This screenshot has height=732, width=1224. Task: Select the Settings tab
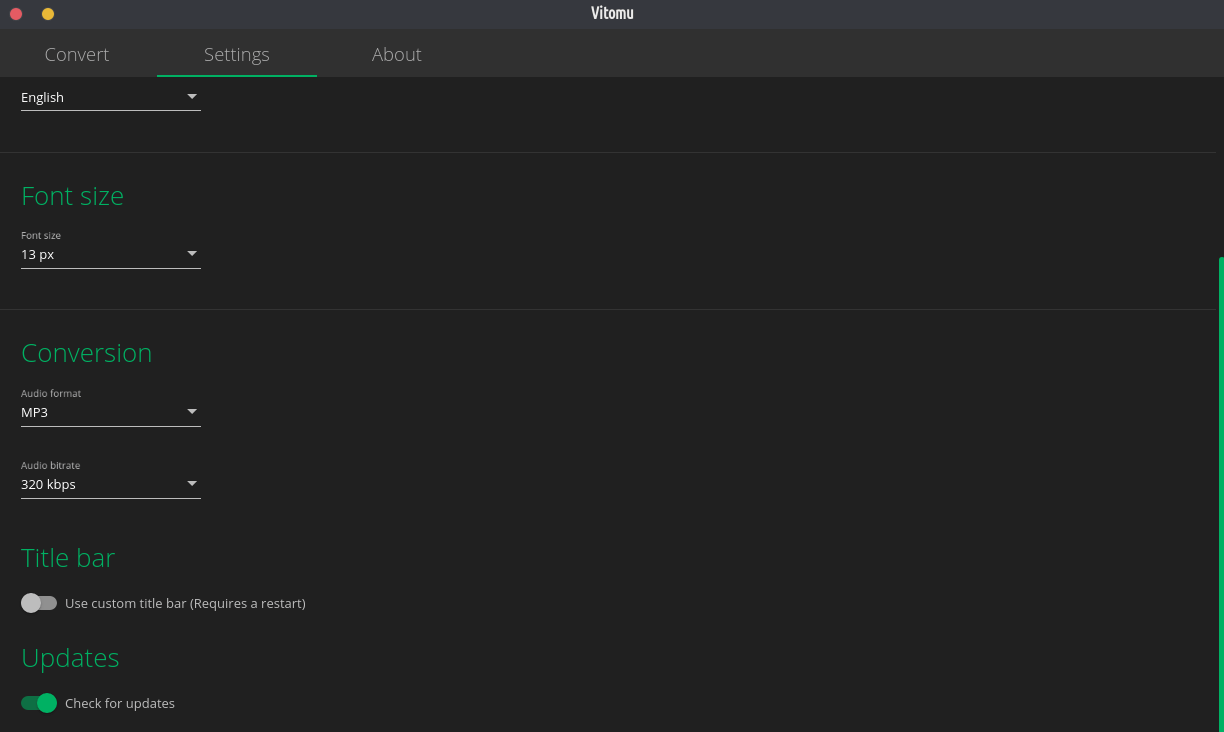coord(237,55)
